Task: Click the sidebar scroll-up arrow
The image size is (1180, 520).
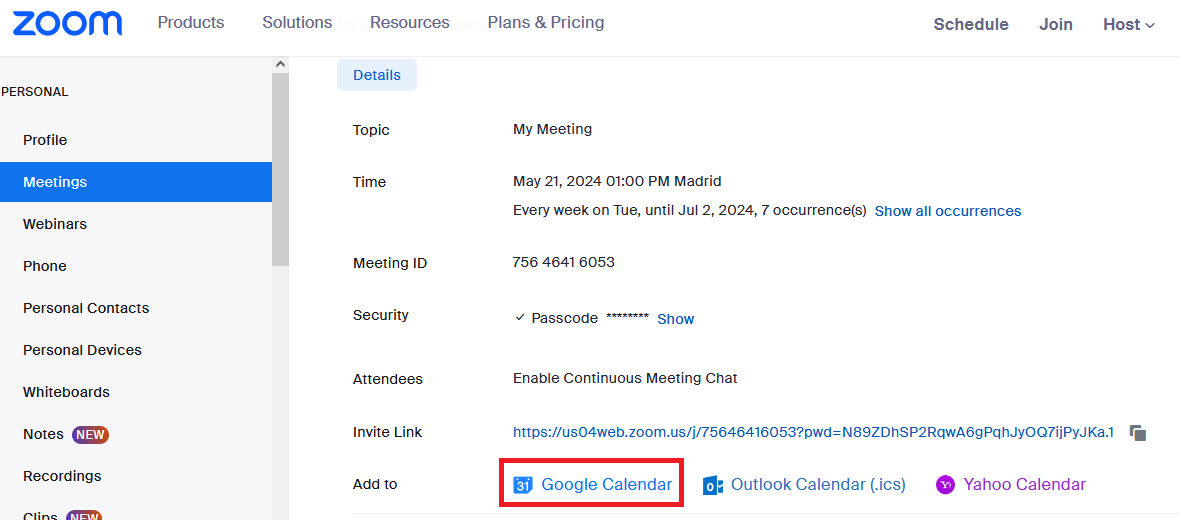Action: [281, 65]
